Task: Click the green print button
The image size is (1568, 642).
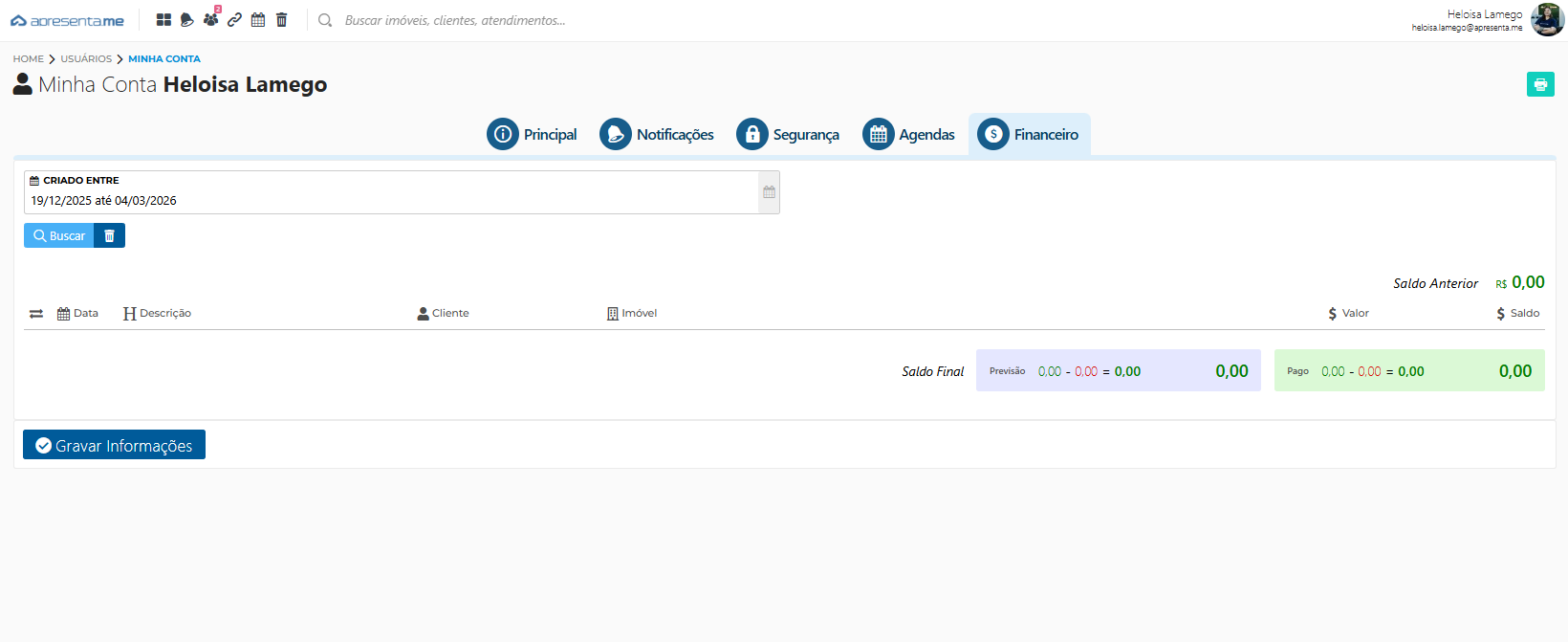Action: [1539, 84]
